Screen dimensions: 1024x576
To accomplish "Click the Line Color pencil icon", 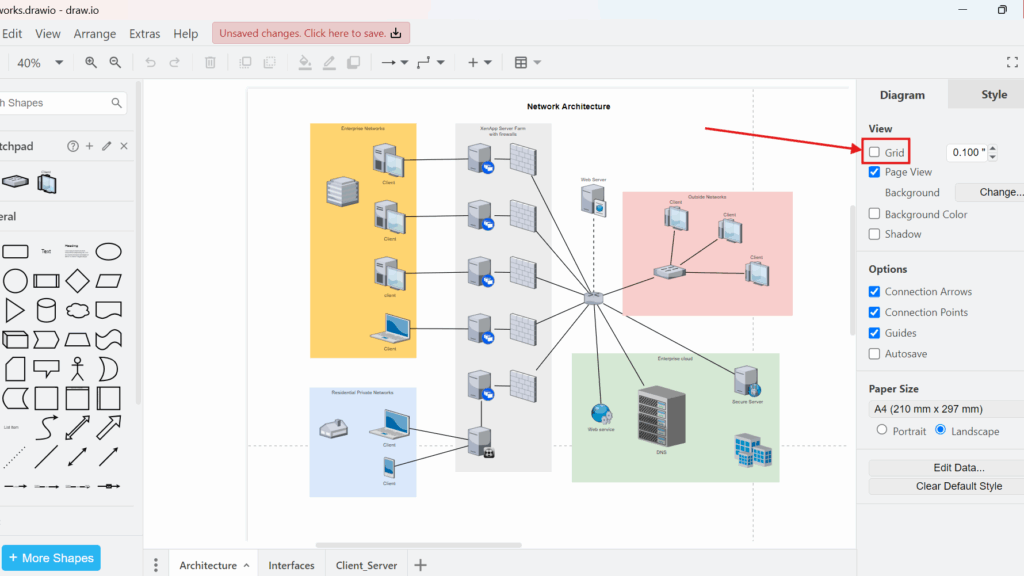I will click(329, 62).
